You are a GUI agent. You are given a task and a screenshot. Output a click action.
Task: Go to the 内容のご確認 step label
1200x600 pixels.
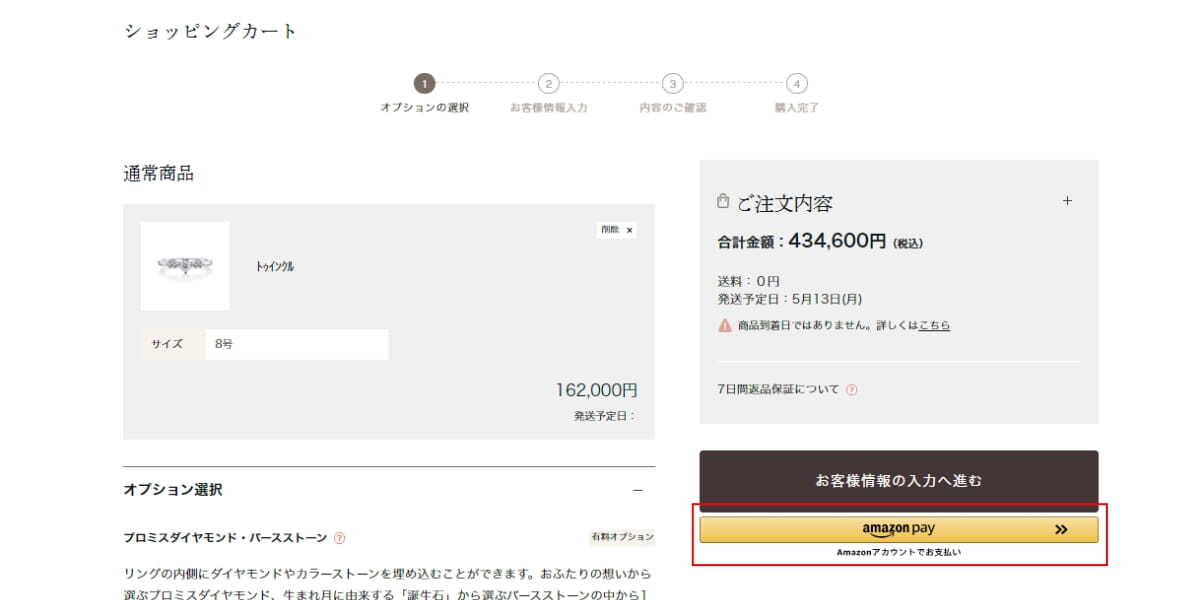click(x=673, y=108)
